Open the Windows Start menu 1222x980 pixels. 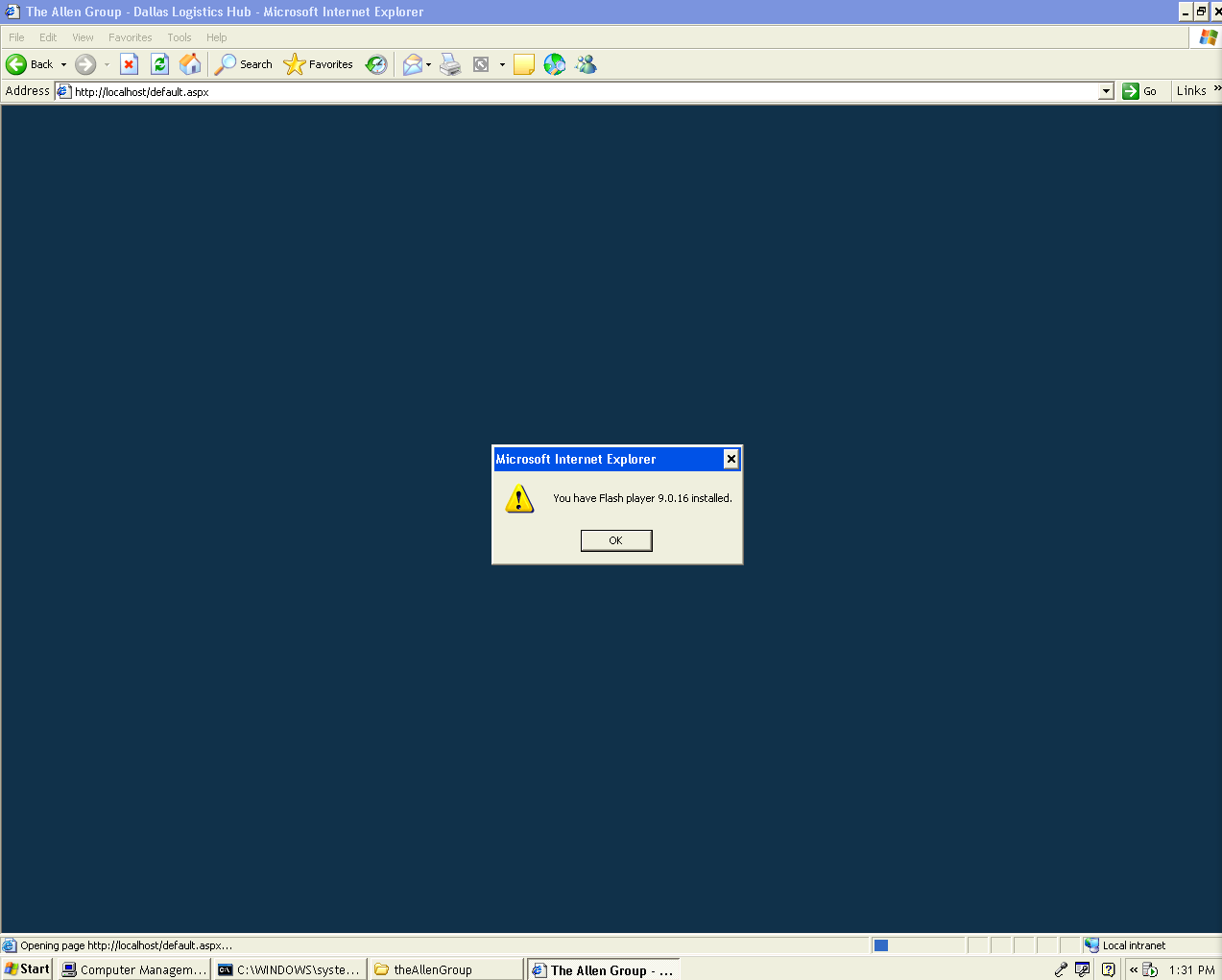tap(27, 969)
